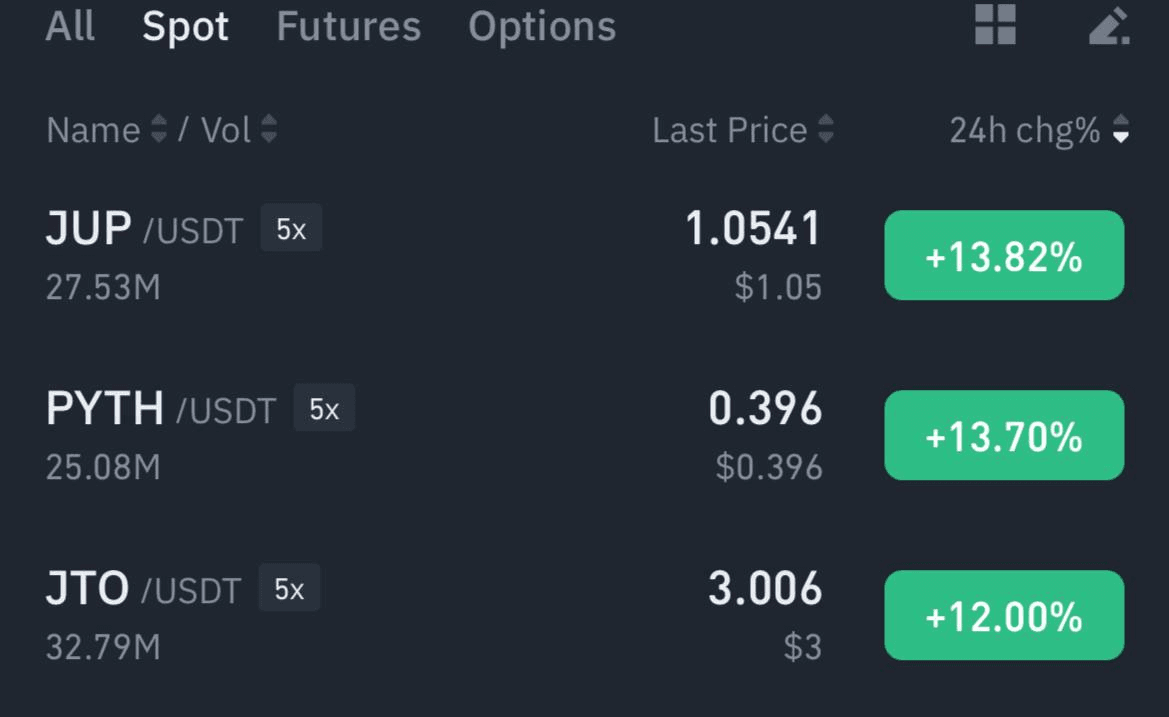Sort by Last Price arrows icon
1169x717 pixels.
(x=825, y=129)
